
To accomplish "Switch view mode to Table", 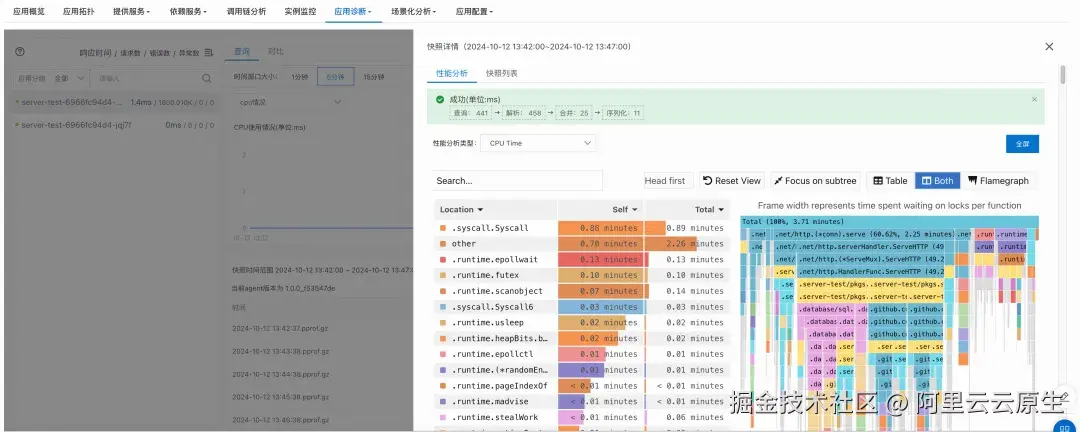I will 890,181.
